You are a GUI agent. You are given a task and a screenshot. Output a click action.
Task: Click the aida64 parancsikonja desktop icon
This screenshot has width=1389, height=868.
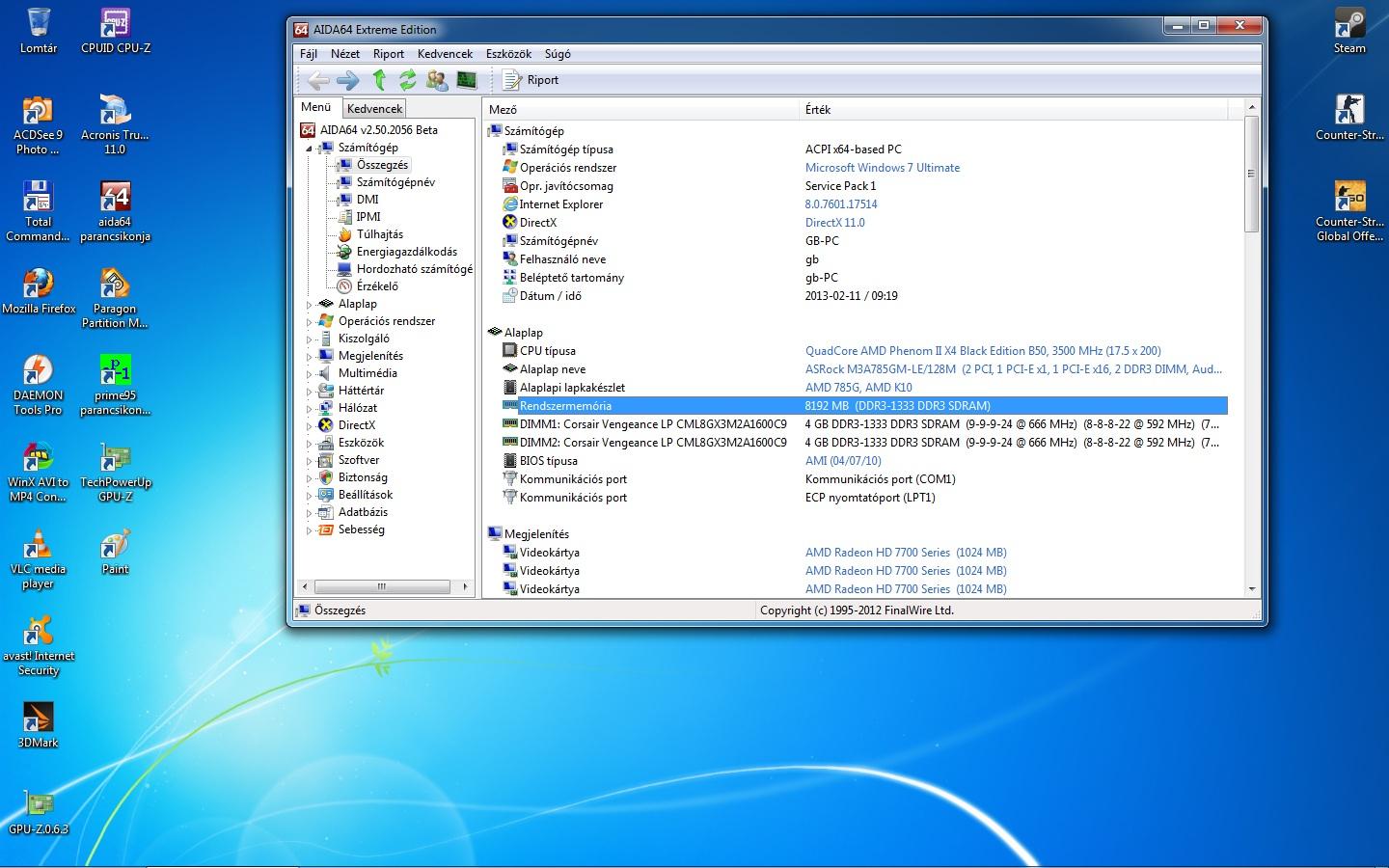point(115,211)
